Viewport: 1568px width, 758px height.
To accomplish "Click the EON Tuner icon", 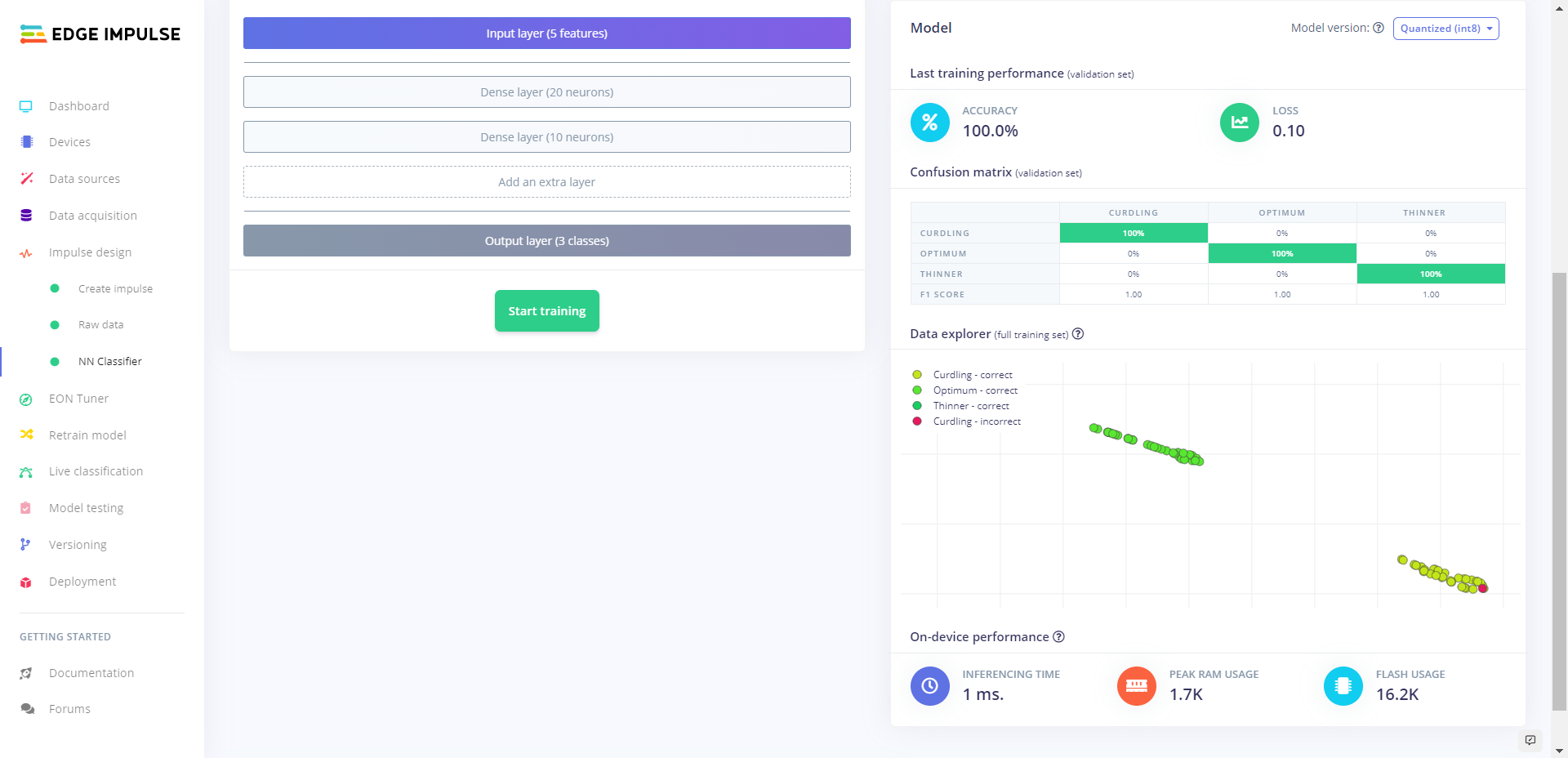I will (26, 399).
